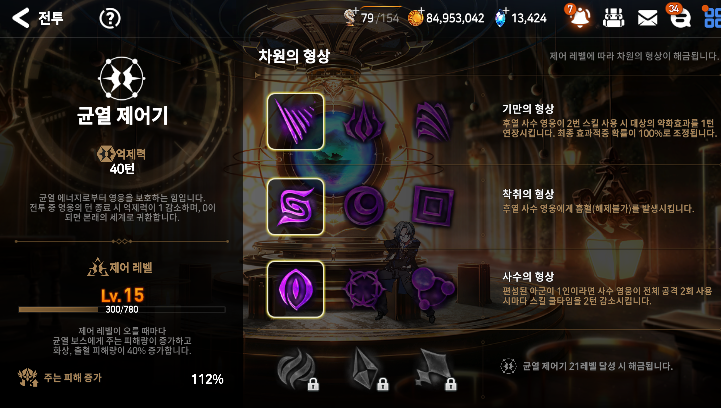This screenshot has height=408, width=721.
Task: Select the selected purple claw-slash form icon
Action: [x=295, y=121]
